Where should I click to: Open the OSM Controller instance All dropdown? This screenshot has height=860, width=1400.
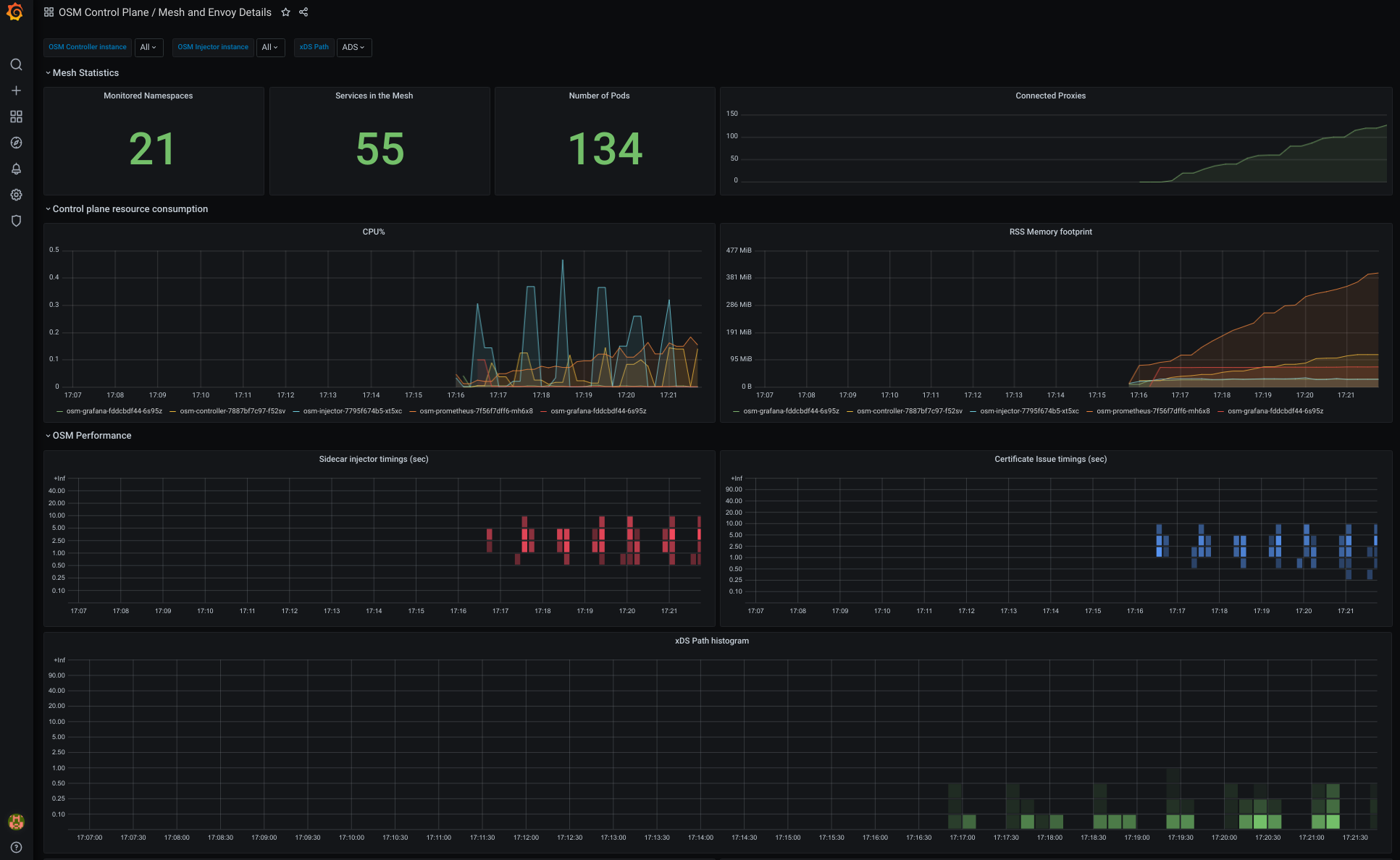click(x=148, y=47)
